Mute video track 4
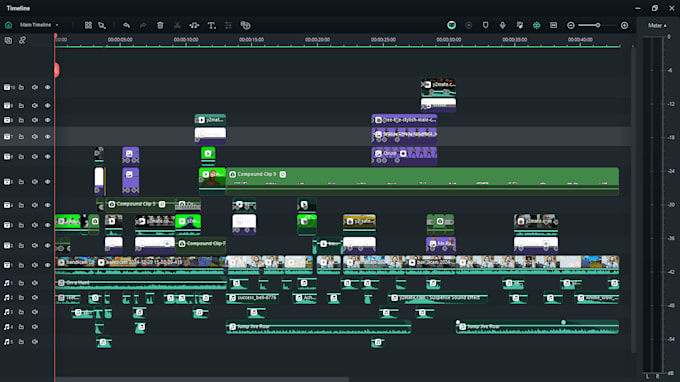 point(35,205)
